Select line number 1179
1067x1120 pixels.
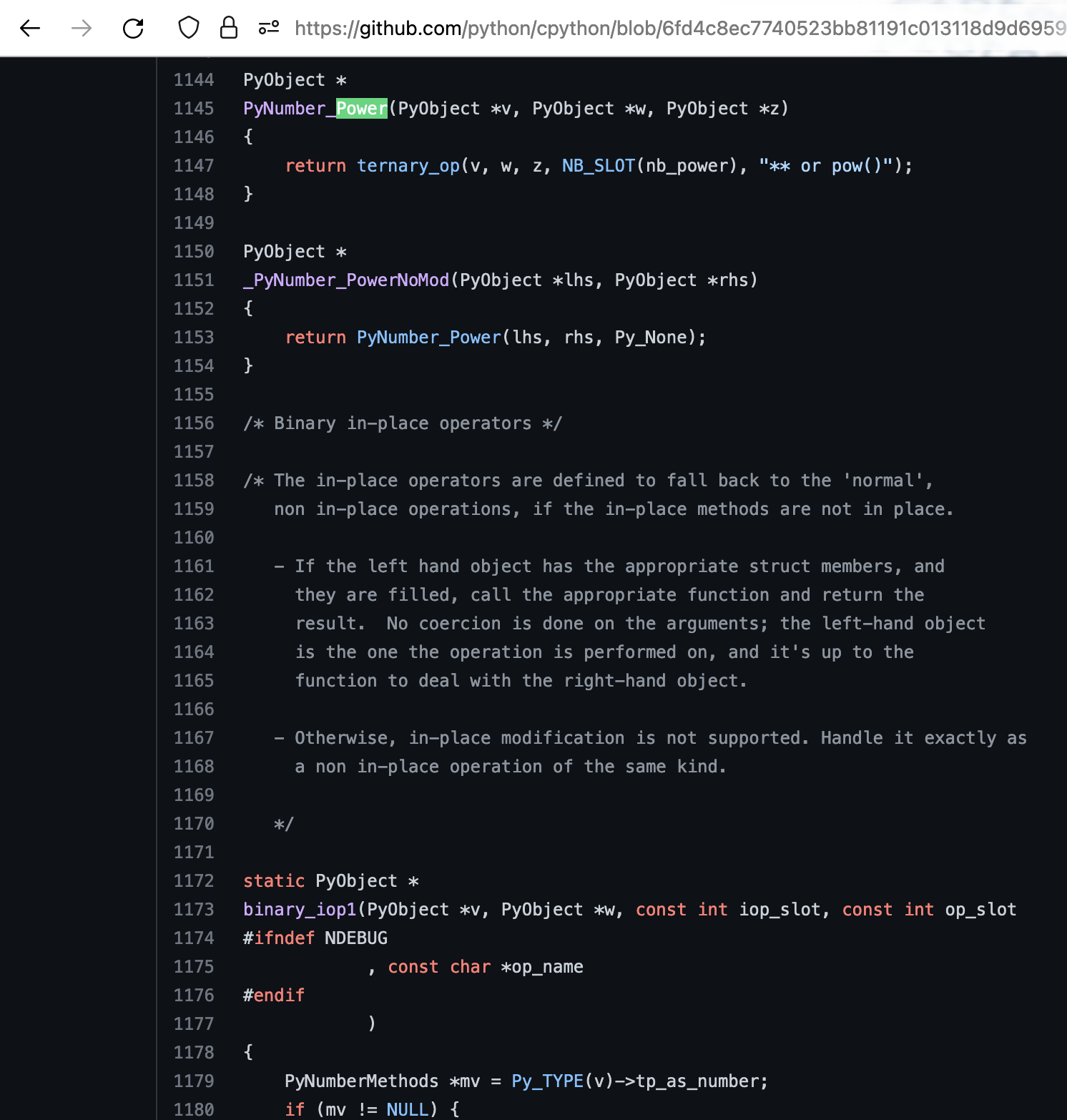point(194,1081)
